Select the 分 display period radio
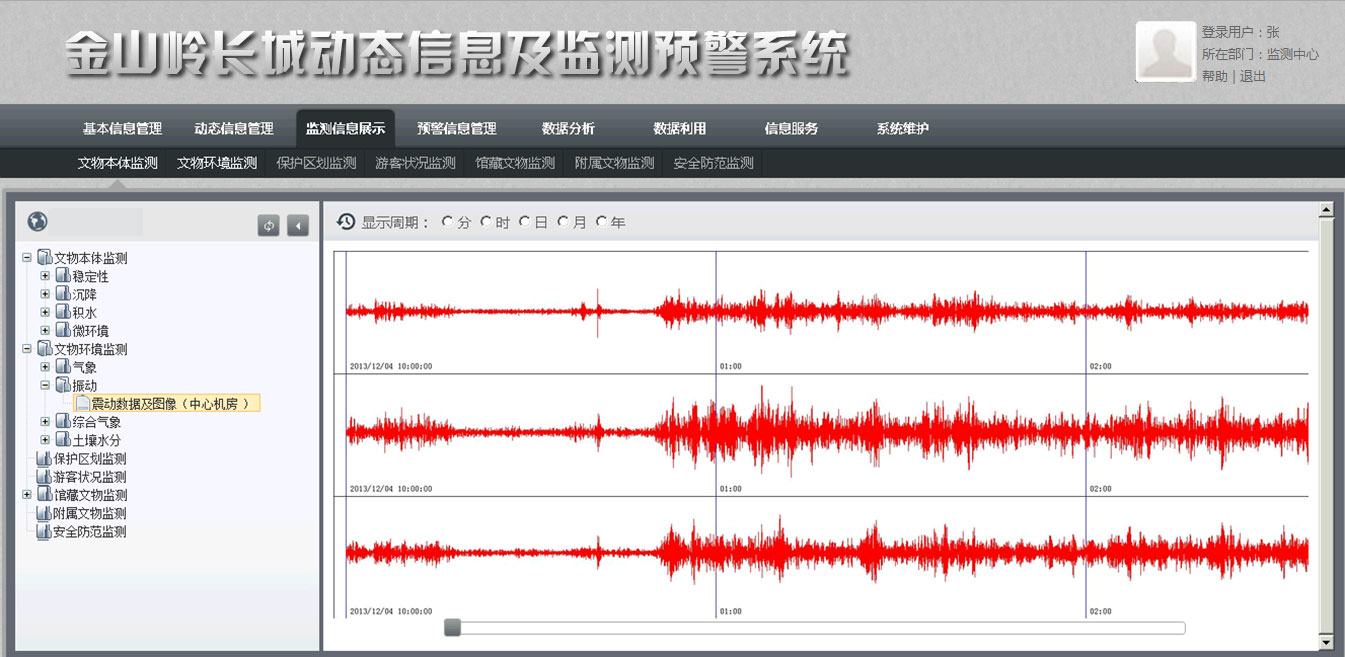This screenshot has height=657, width=1345. [447, 222]
